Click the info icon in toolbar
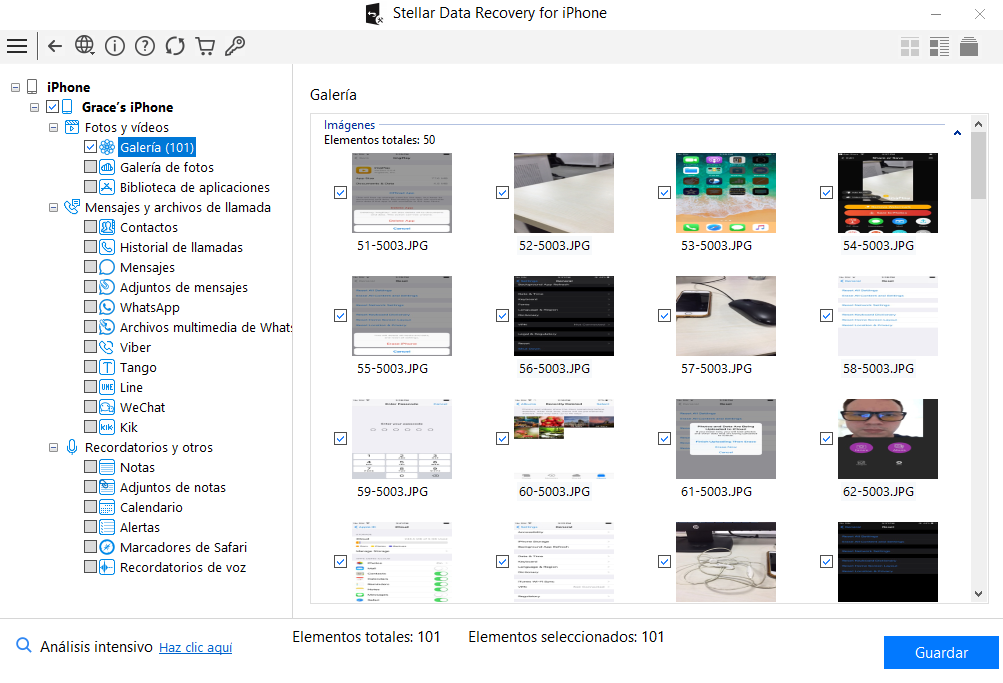 pos(115,46)
